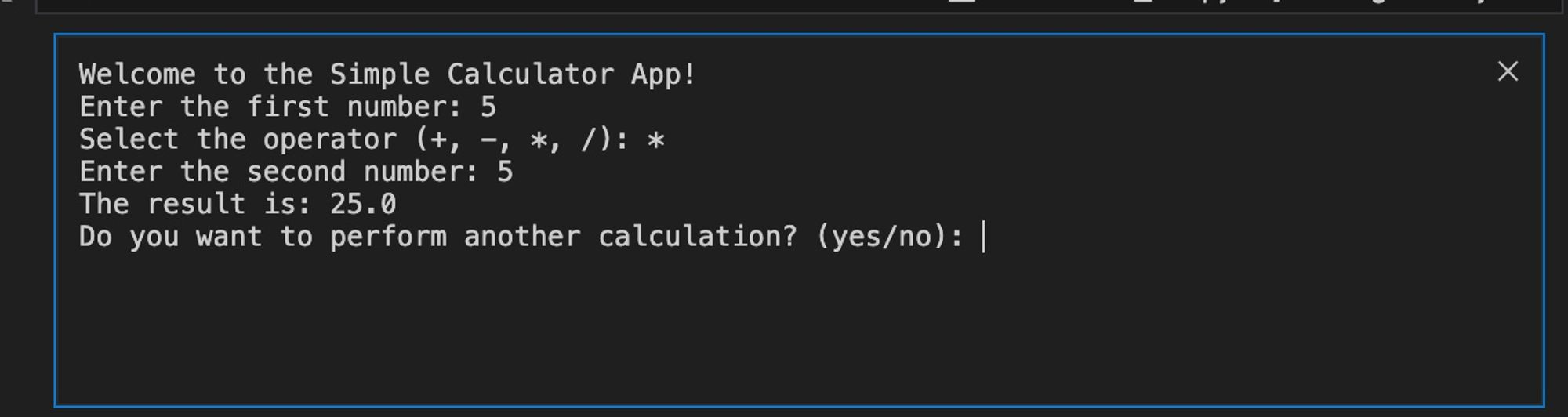Screen dimensions: 1568x417
Task: Click the word "Welcome" in the output
Action: 137,74
